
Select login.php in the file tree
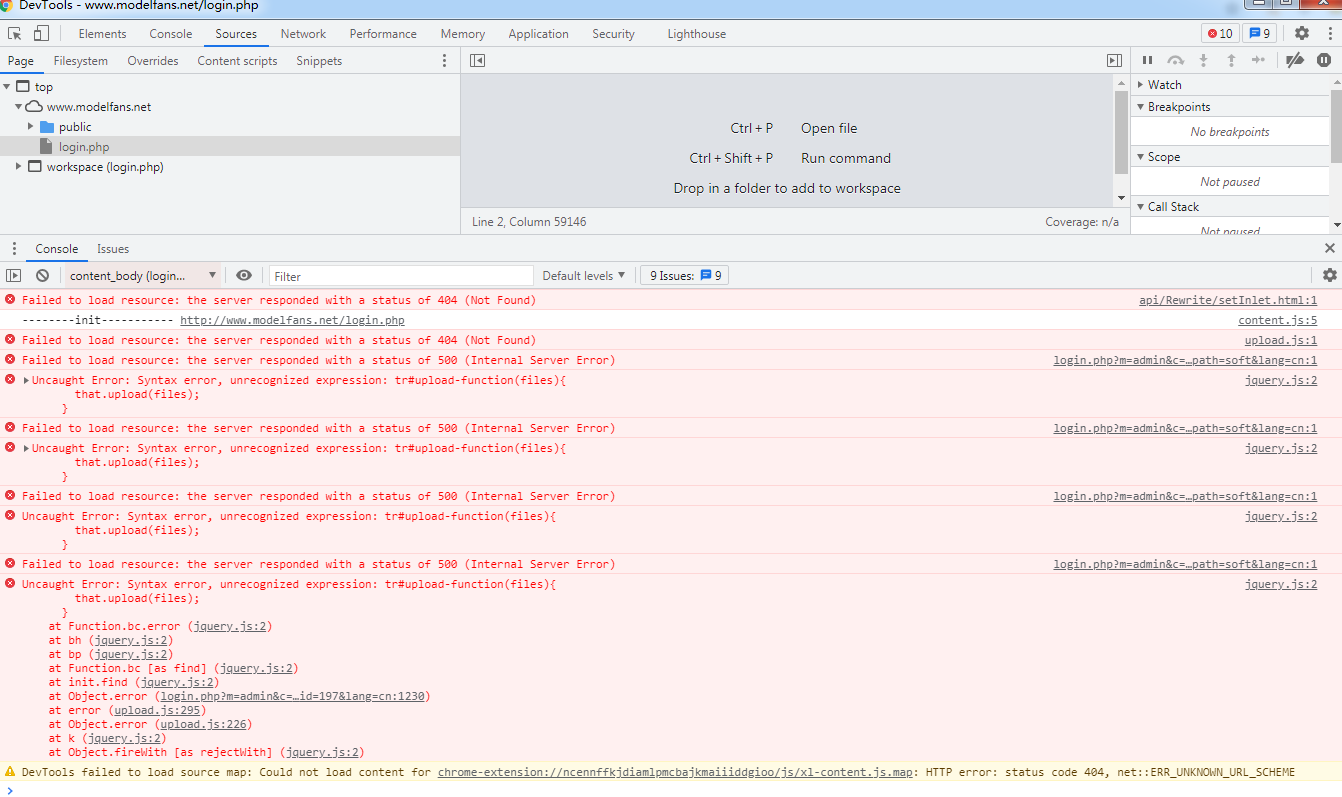84,147
